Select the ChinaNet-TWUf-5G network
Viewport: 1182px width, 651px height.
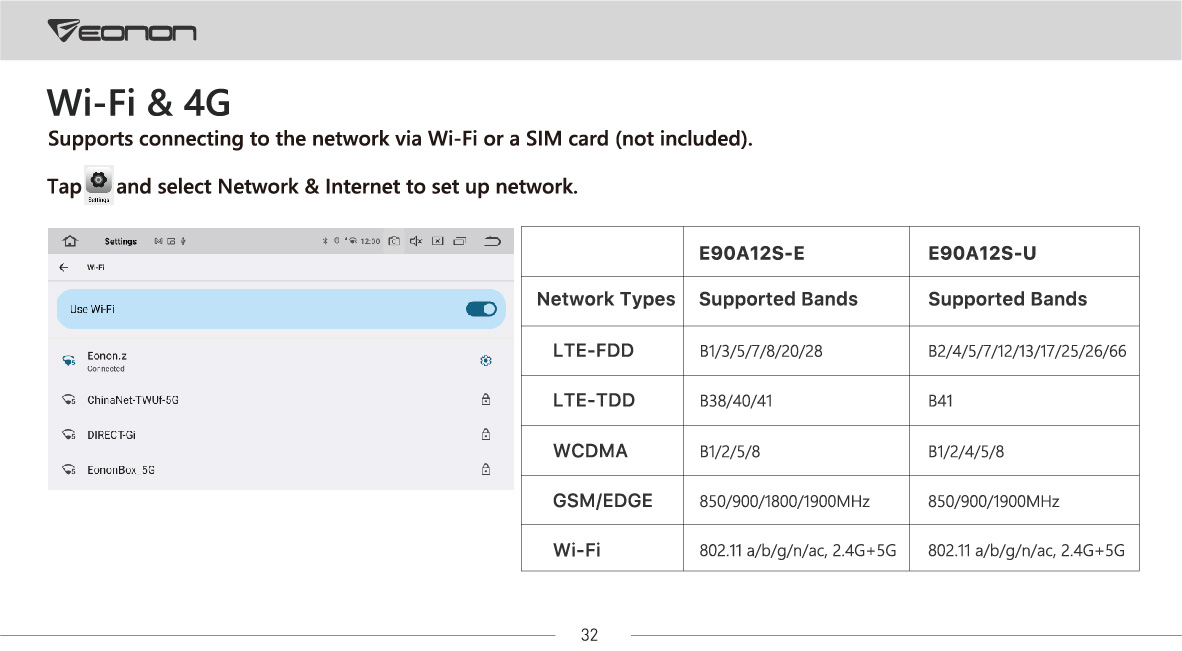280,400
